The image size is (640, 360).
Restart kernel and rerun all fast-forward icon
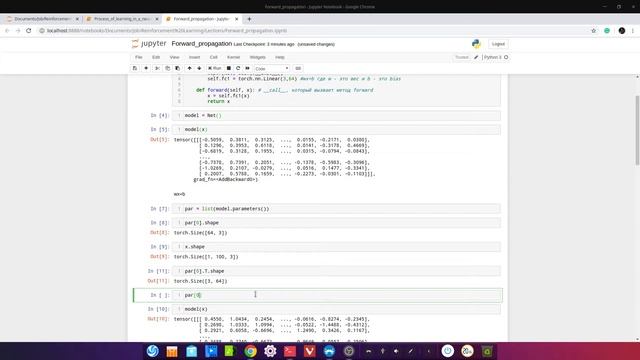(x=247, y=68)
